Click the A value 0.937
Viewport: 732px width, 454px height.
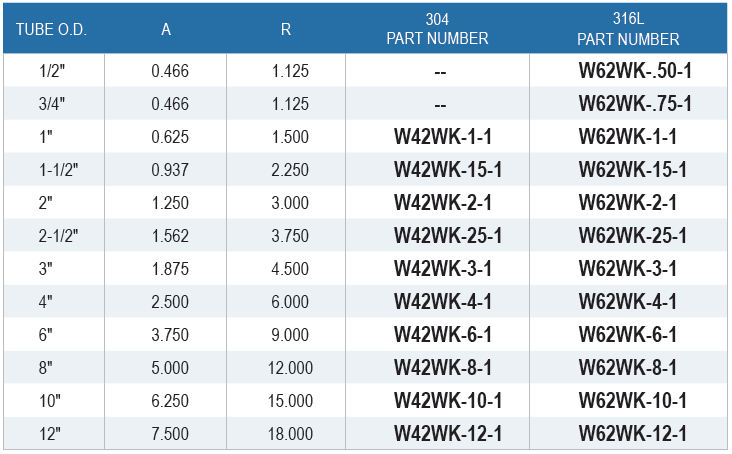170,170
